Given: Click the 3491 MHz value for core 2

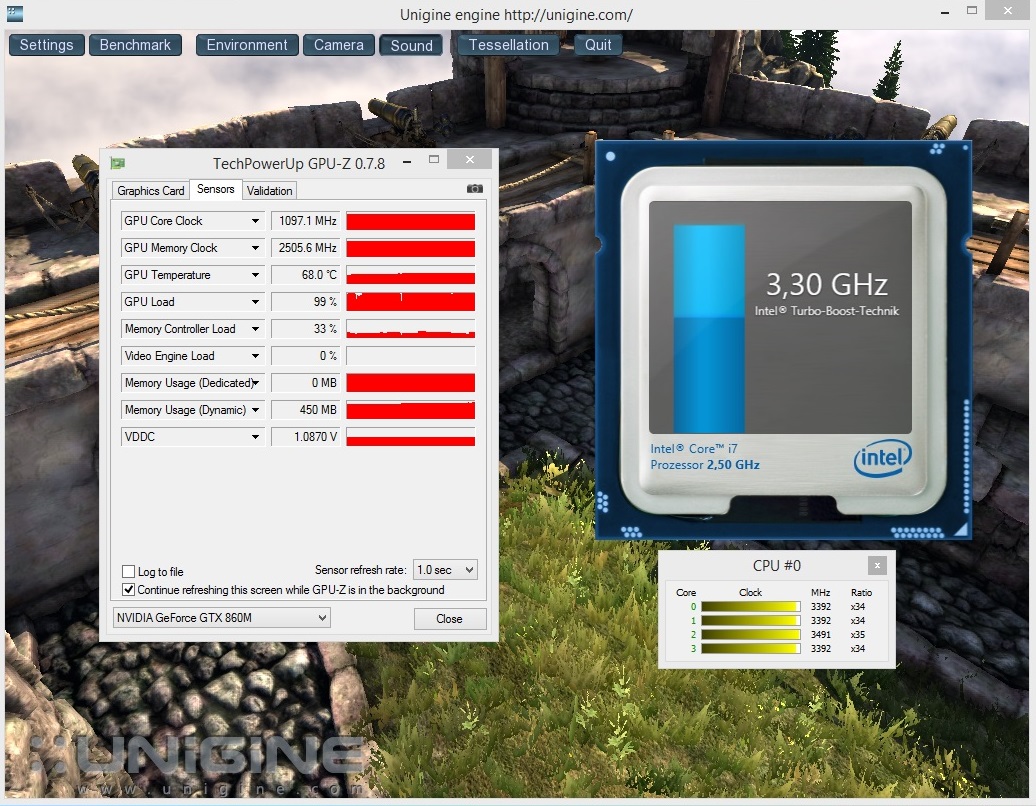Looking at the screenshot, I should tap(821, 634).
